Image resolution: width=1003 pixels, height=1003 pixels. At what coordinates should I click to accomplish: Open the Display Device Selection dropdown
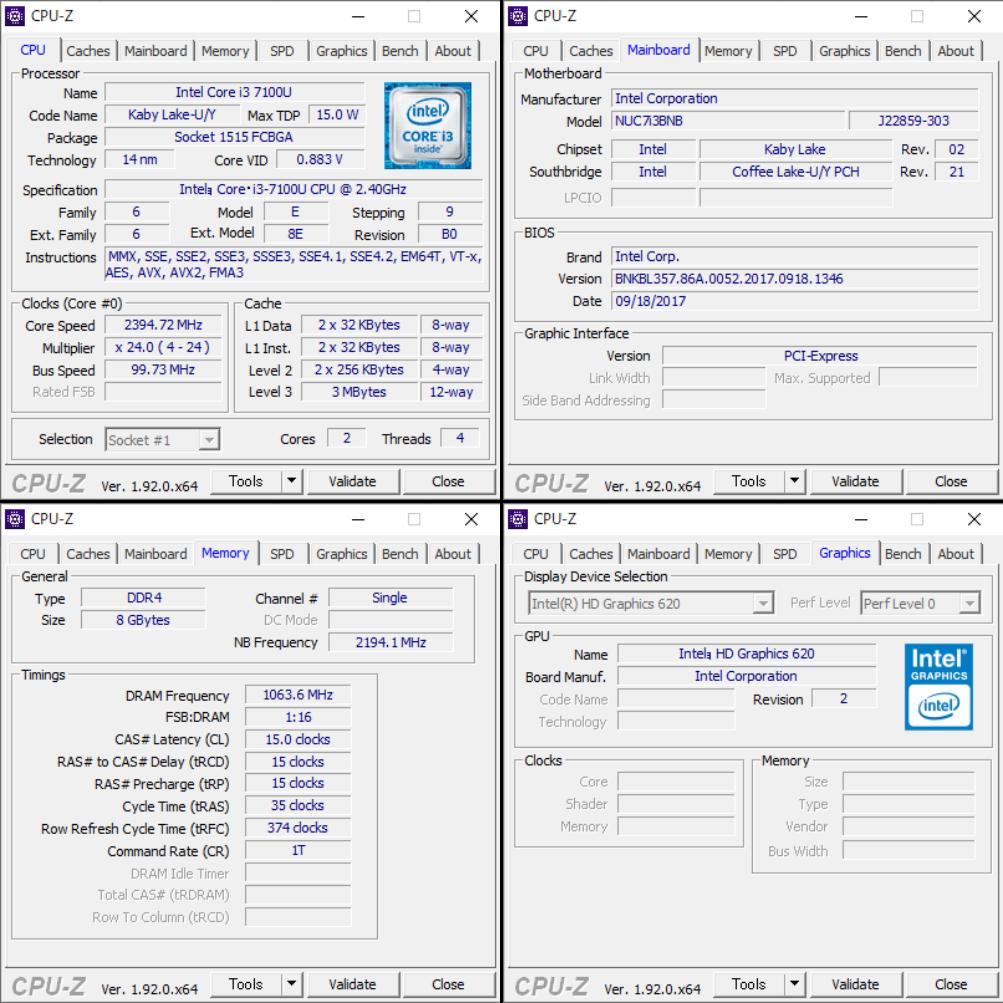coord(763,603)
